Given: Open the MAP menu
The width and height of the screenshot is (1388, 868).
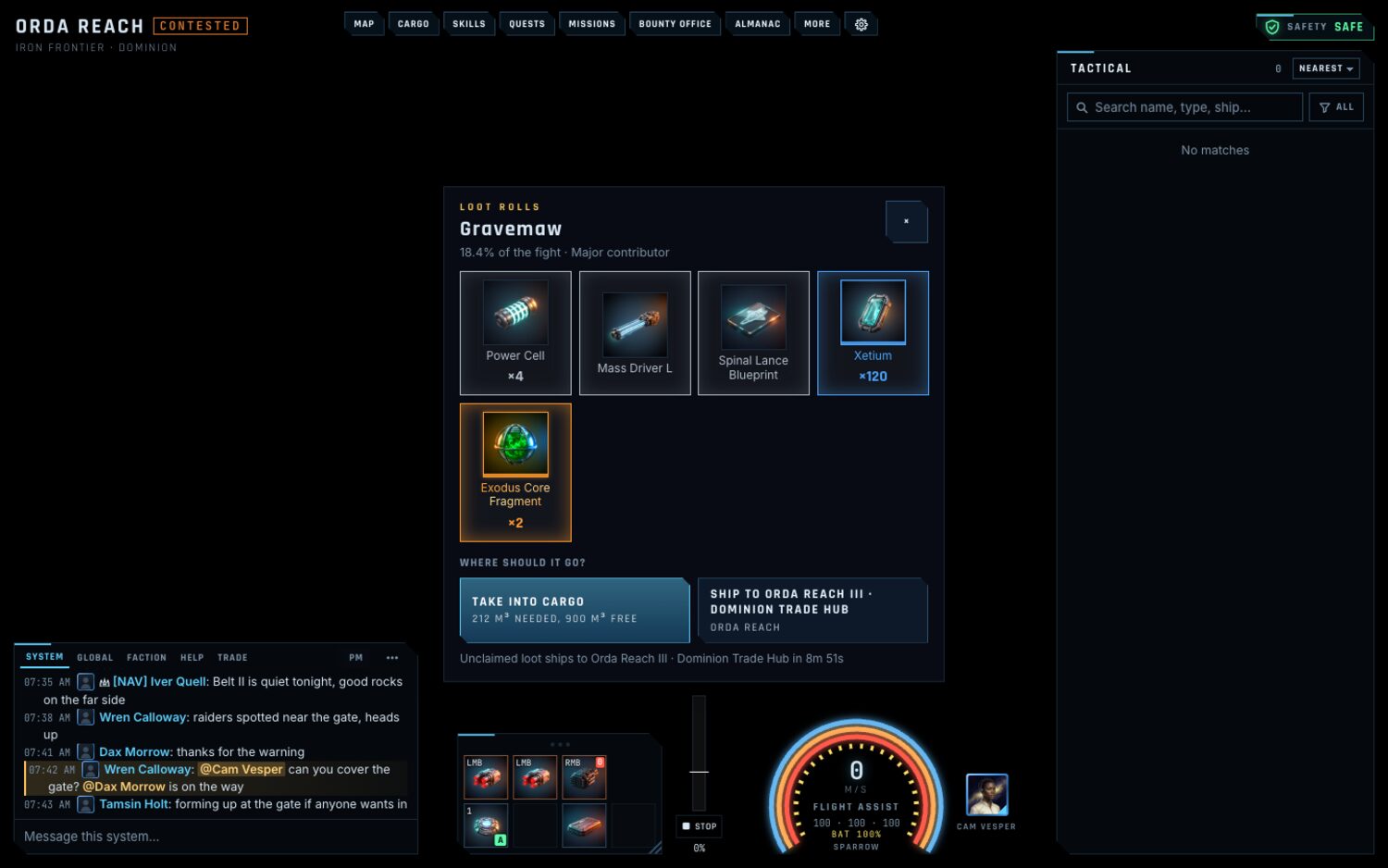Looking at the screenshot, I should point(364,24).
